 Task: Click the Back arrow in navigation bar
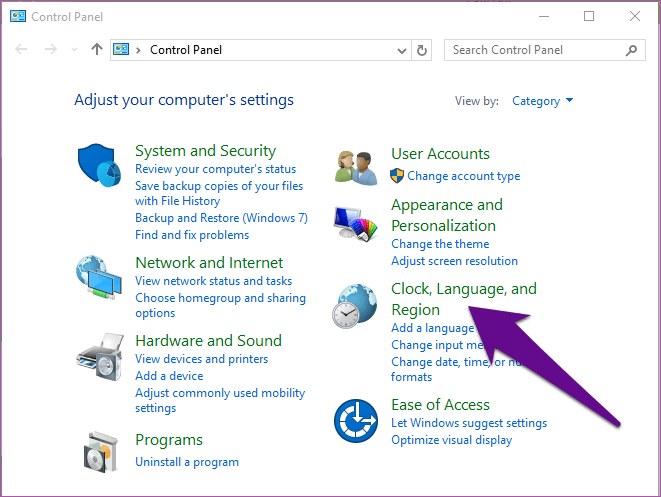21,50
